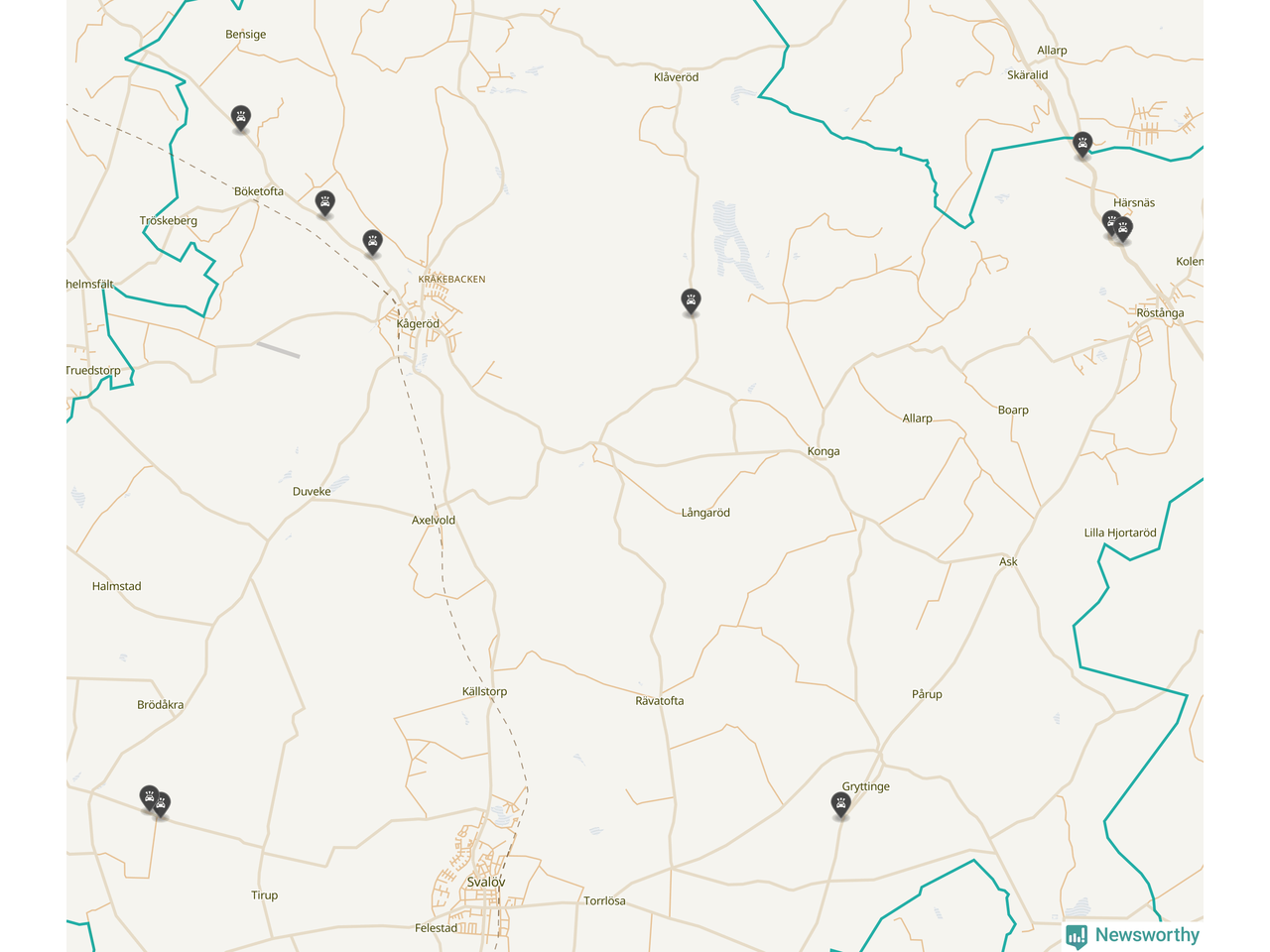Click the right-hand marker under Härsnäs
This screenshot has height=952, width=1270.
pos(1124,230)
